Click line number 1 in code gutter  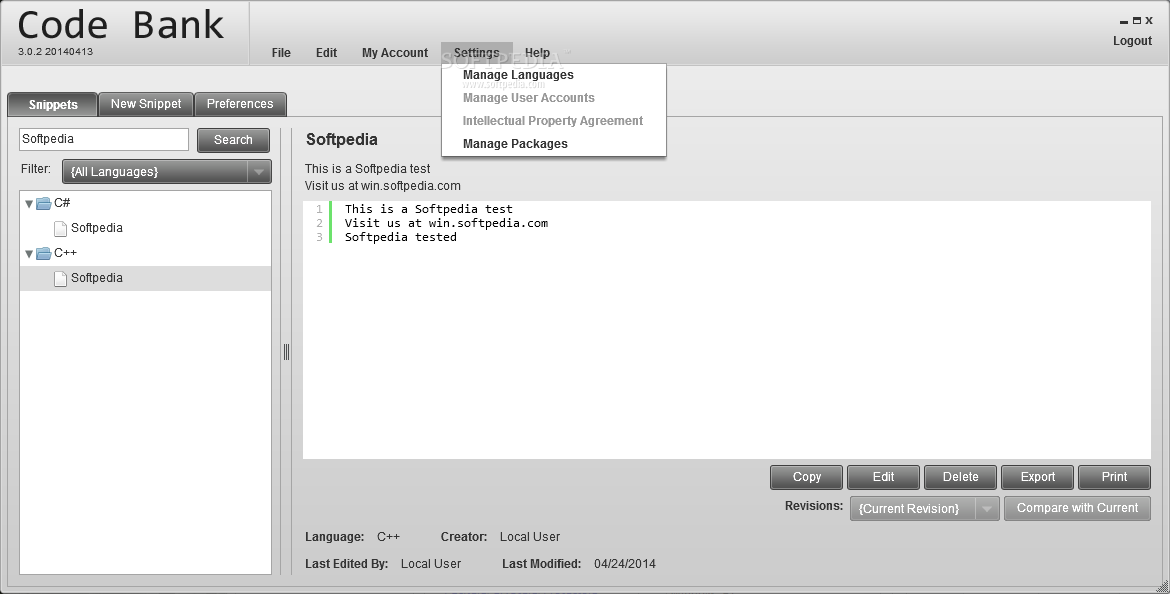pos(319,210)
